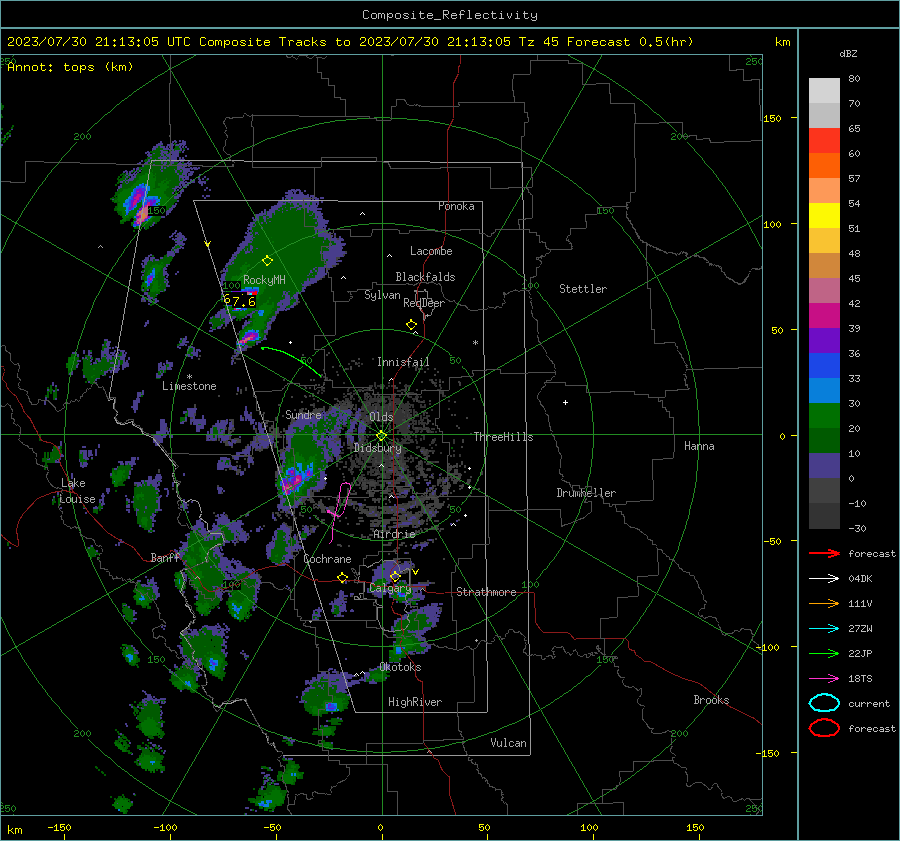Select the Sundre city label
Viewport: 900px width, 841px height.
click(x=303, y=415)
